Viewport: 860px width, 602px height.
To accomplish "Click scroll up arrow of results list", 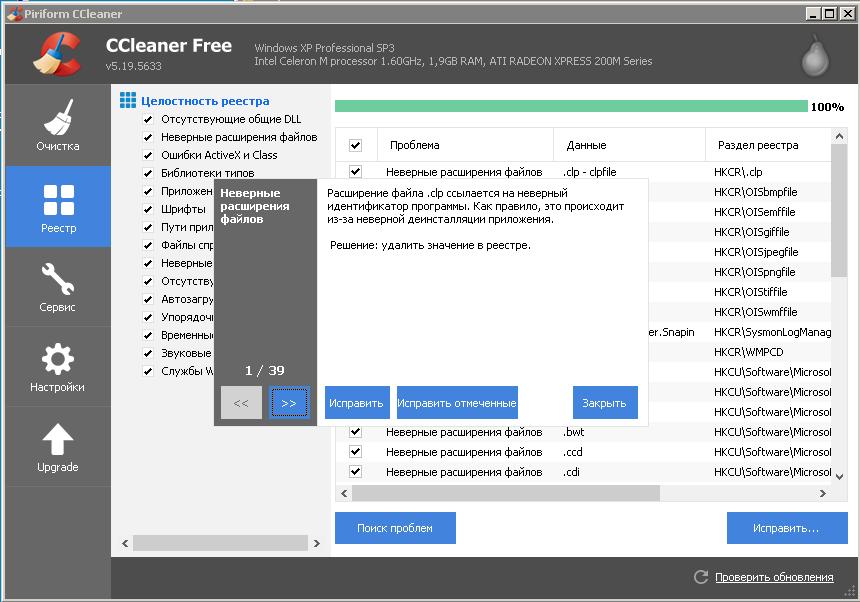I will point(839,136).
